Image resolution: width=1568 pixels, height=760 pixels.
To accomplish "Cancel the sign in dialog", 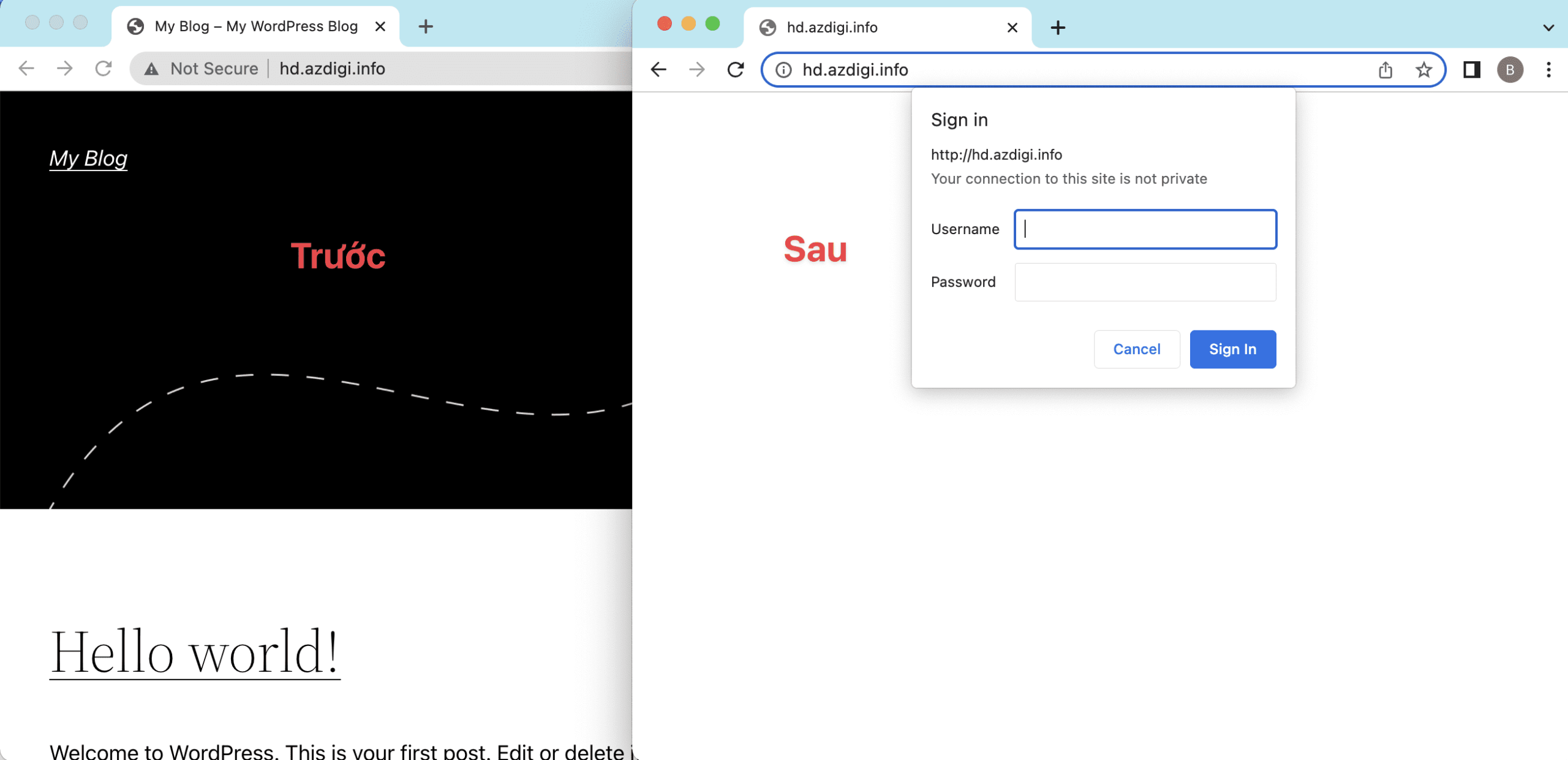I will pos(1137,349).
